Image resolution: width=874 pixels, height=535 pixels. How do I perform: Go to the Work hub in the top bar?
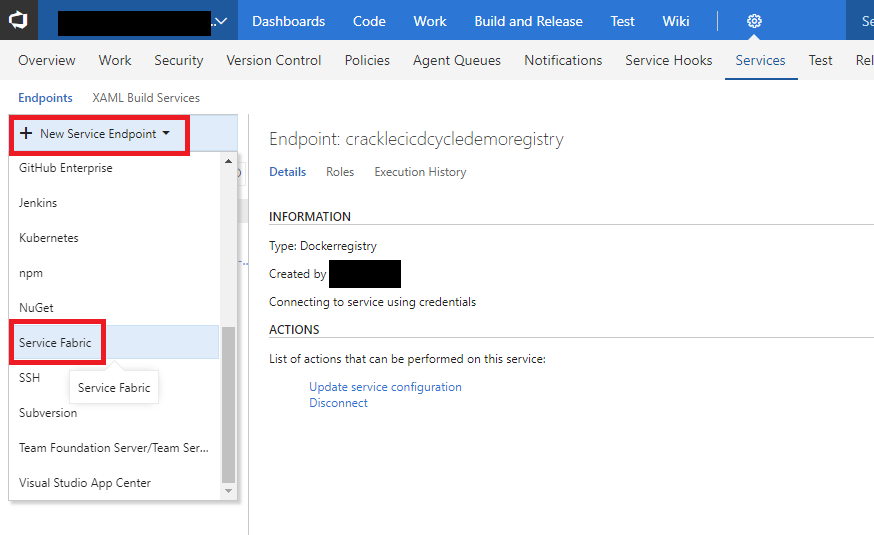[430, 21]
